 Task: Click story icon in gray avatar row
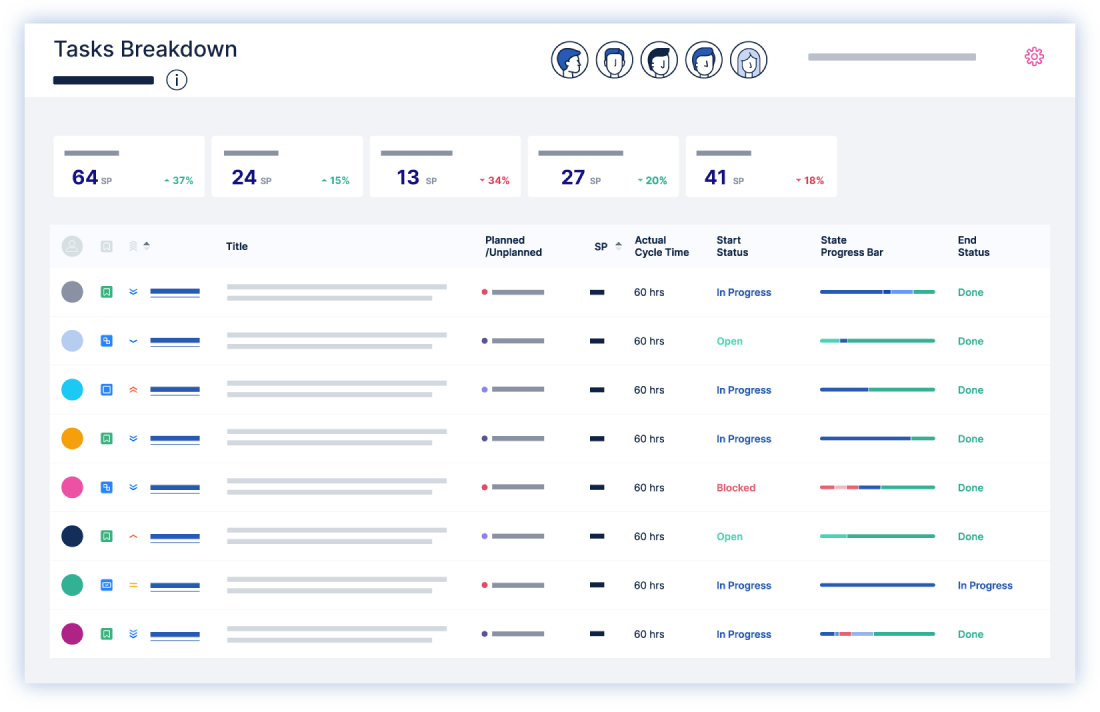107,292
